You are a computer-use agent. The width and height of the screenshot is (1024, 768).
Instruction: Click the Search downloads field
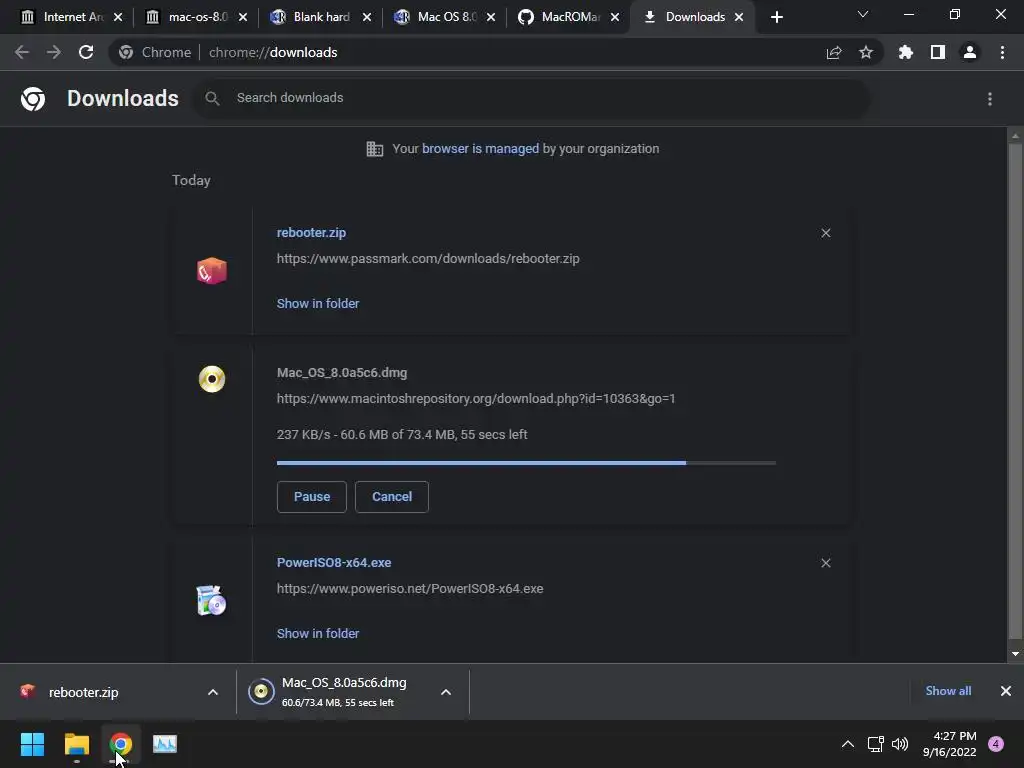click(531, 98)
